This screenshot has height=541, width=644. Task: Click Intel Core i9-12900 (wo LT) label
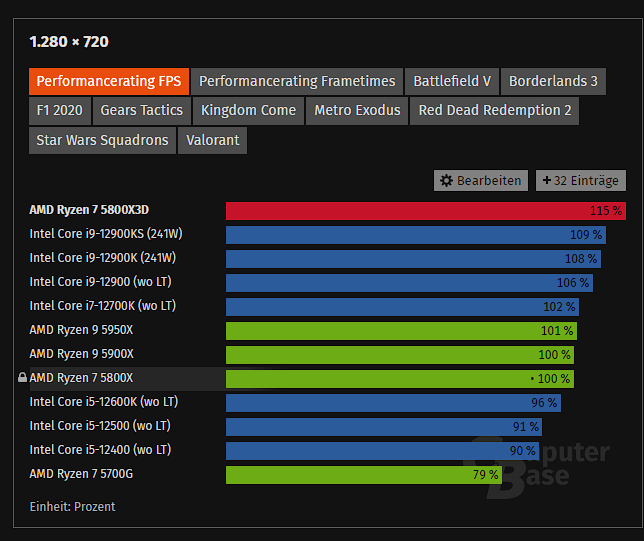click(101, 282)
